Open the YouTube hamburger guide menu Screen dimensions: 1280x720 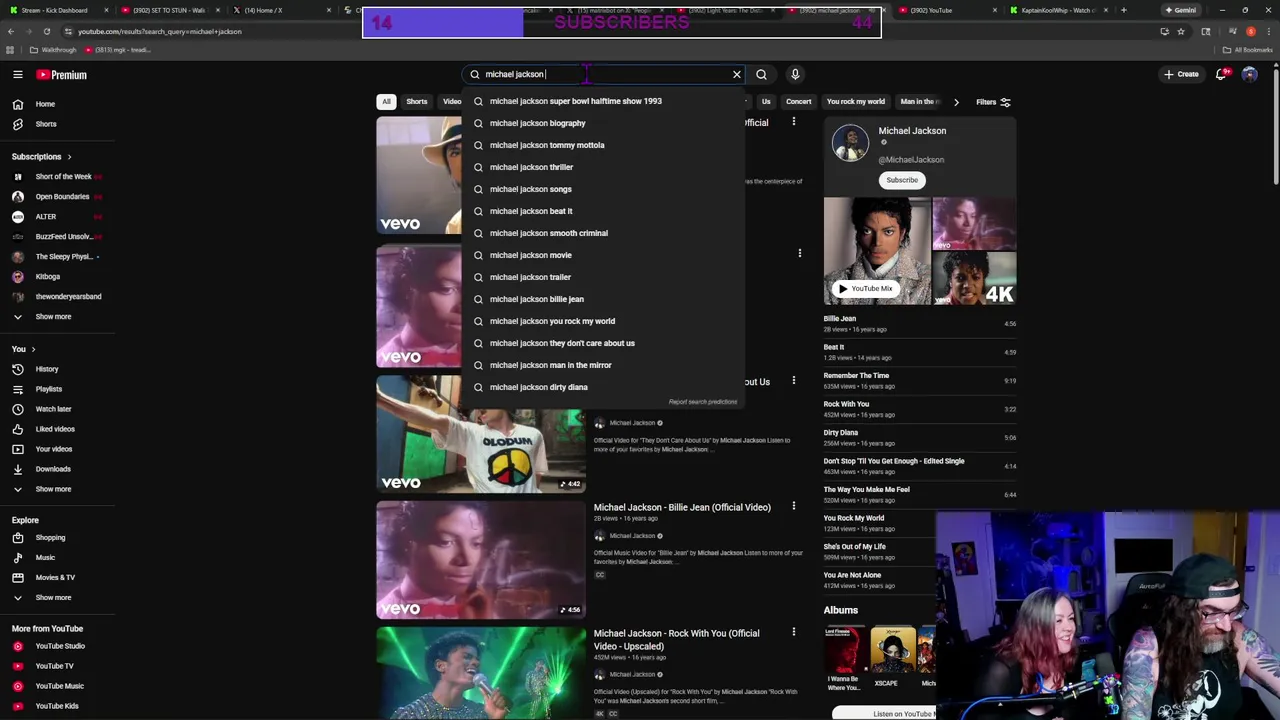(x=17, y=74)
